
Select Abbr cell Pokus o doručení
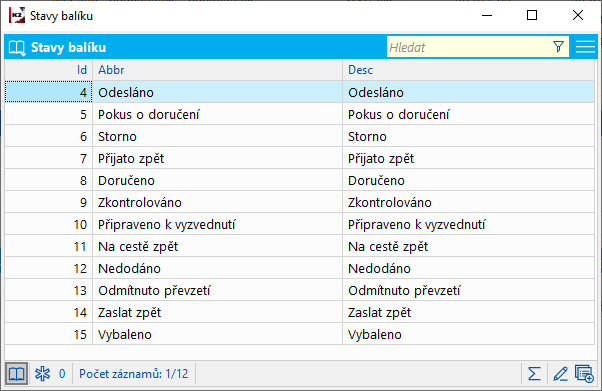tap(217, 114)
